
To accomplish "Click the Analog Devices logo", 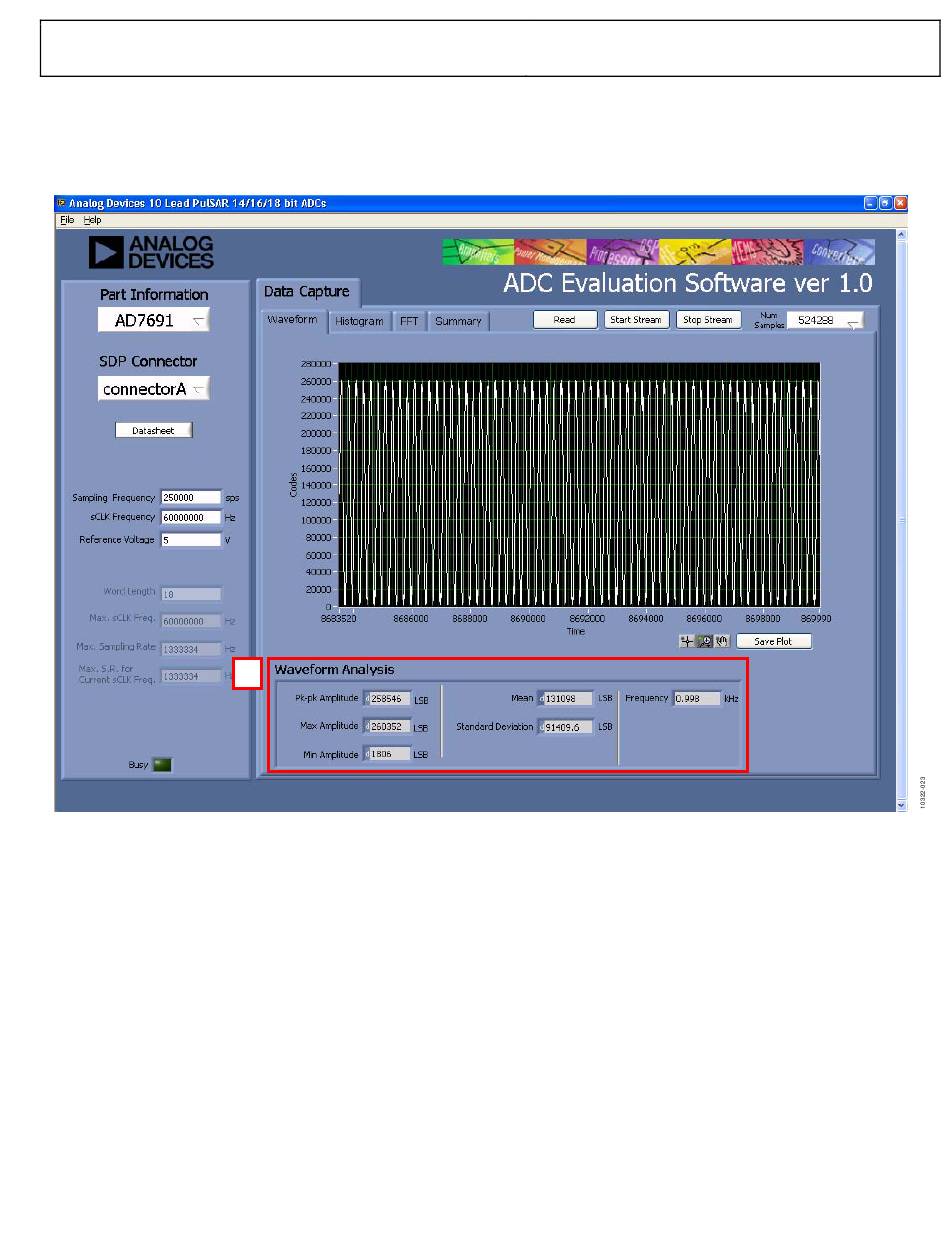I will click(151, 252).
